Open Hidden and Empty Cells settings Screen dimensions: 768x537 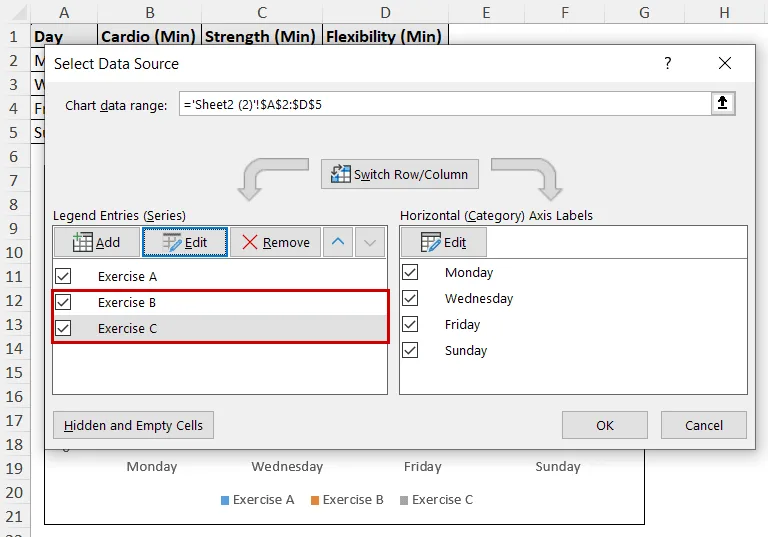click(x=133, y=425)
